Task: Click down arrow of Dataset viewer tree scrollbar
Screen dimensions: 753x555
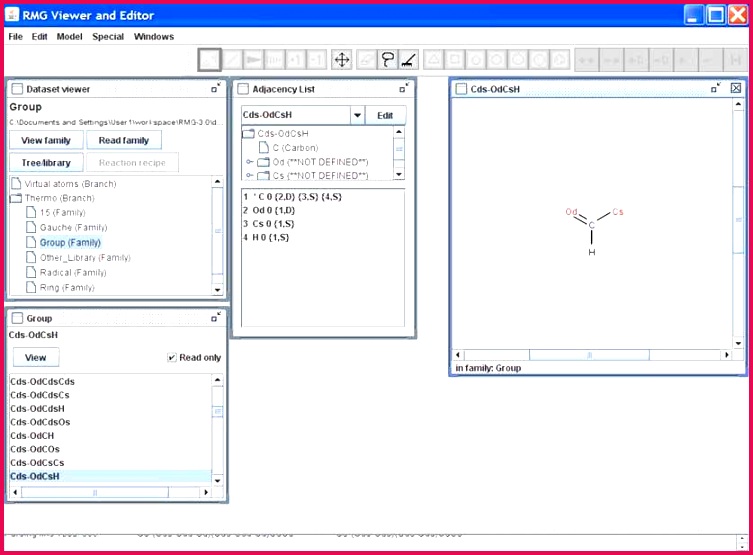Action: (x=218, y=290)
